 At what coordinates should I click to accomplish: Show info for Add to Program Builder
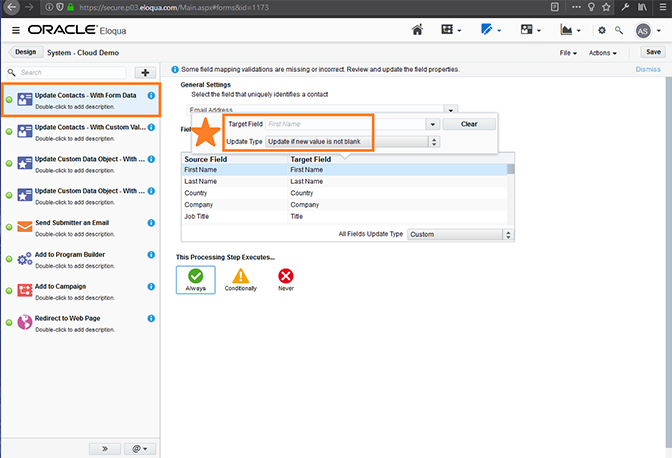point(151,254)
